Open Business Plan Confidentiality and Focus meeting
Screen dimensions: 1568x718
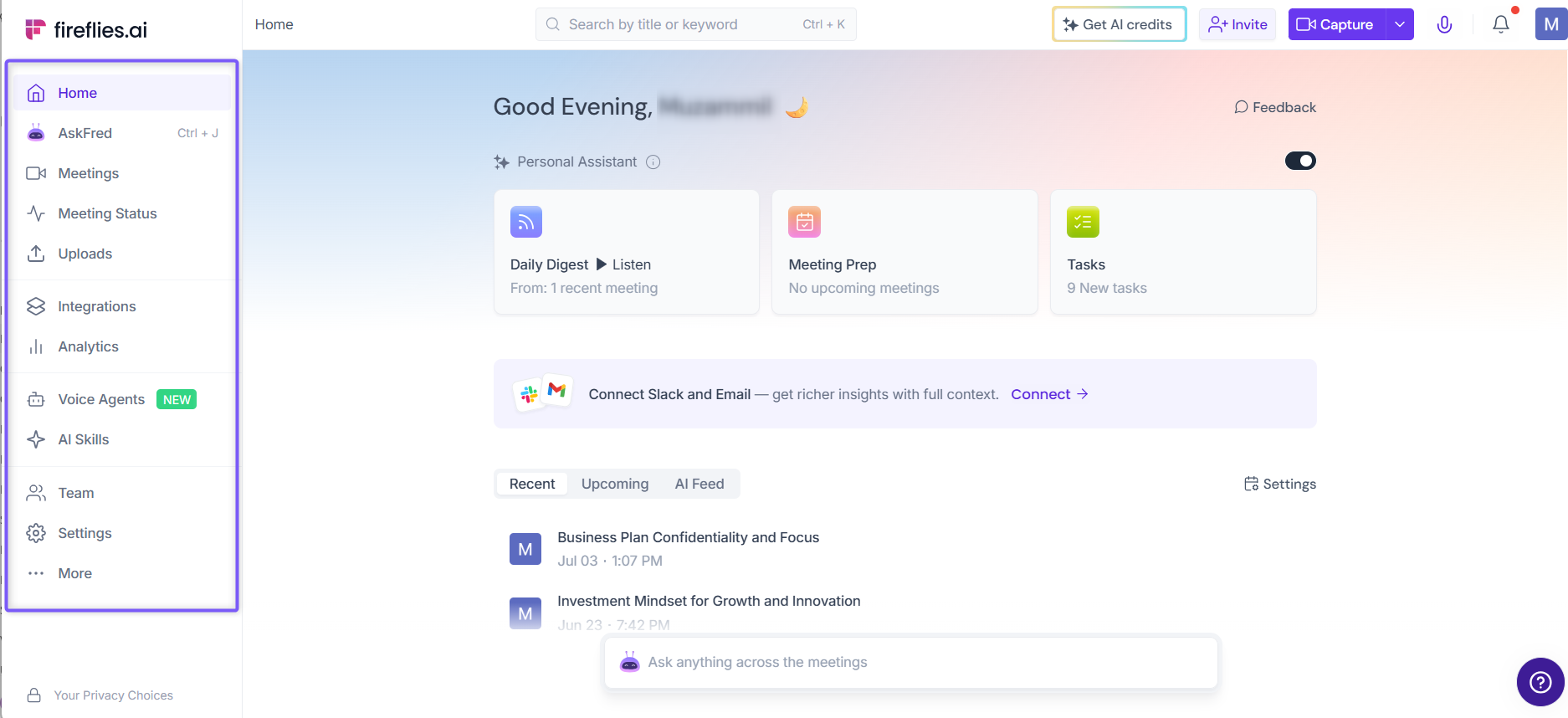(688, 537)
